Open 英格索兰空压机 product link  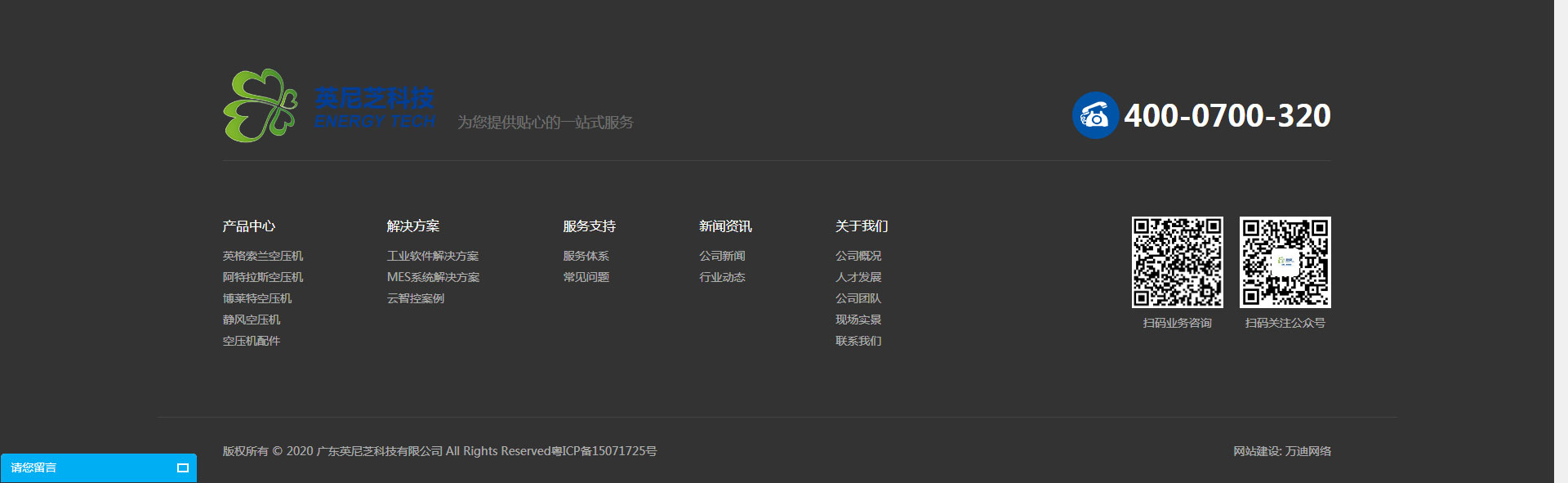click(x=263, y=256)
